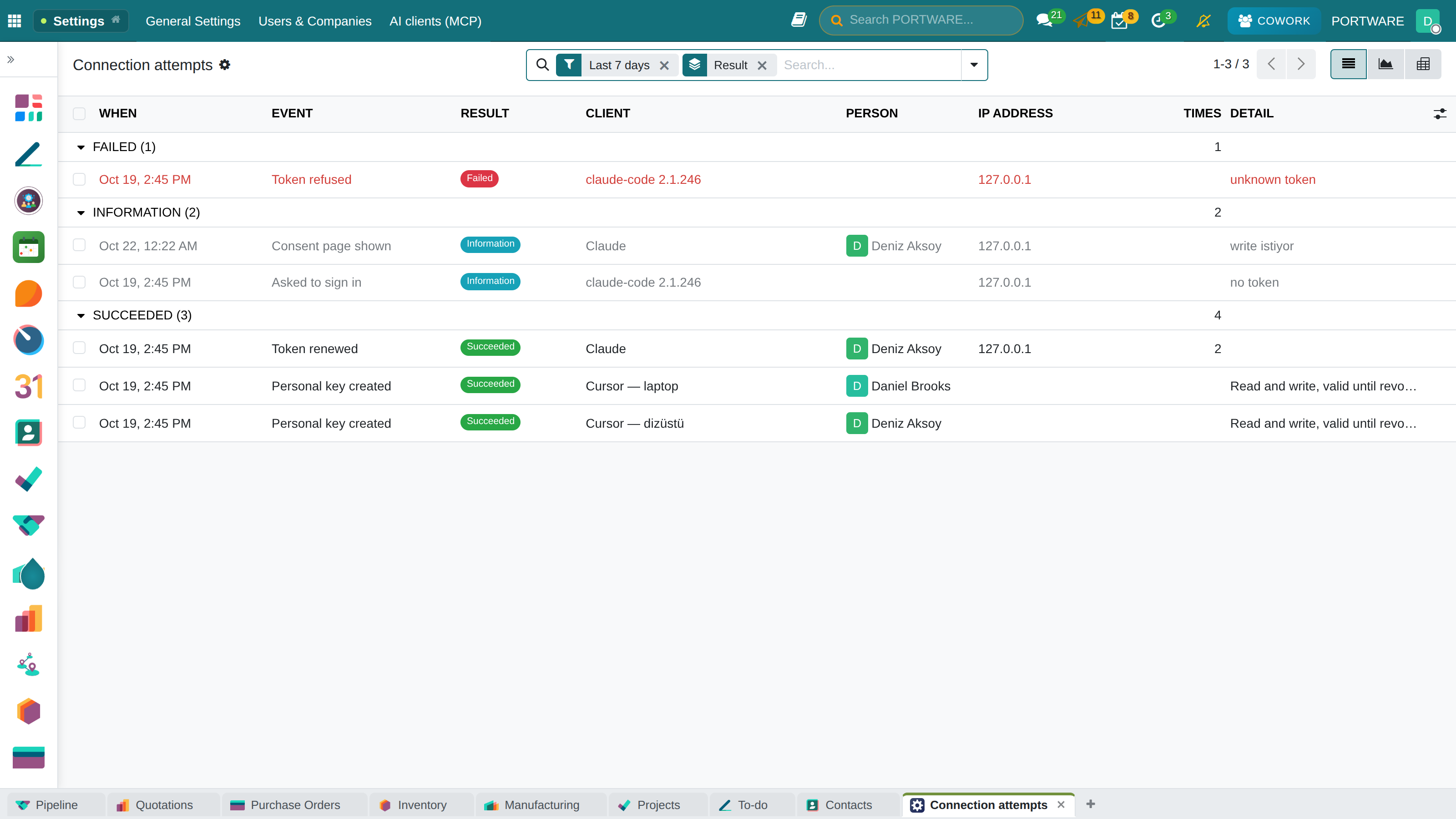Check the Consent page shown row checkbox
This screenshot has height=819, width=1456.
tap(79, 245)
